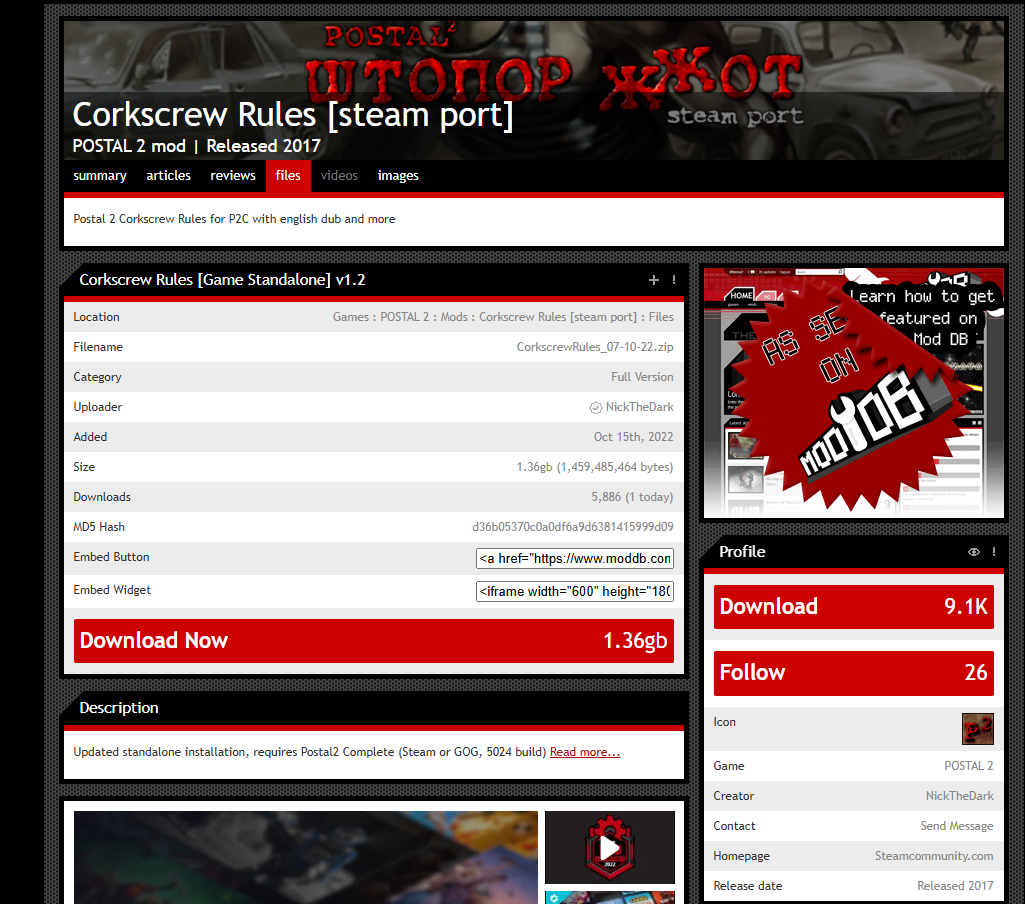Click the MD5 hash value
This screenshot has width=1025, height=904.
(573, 527)
